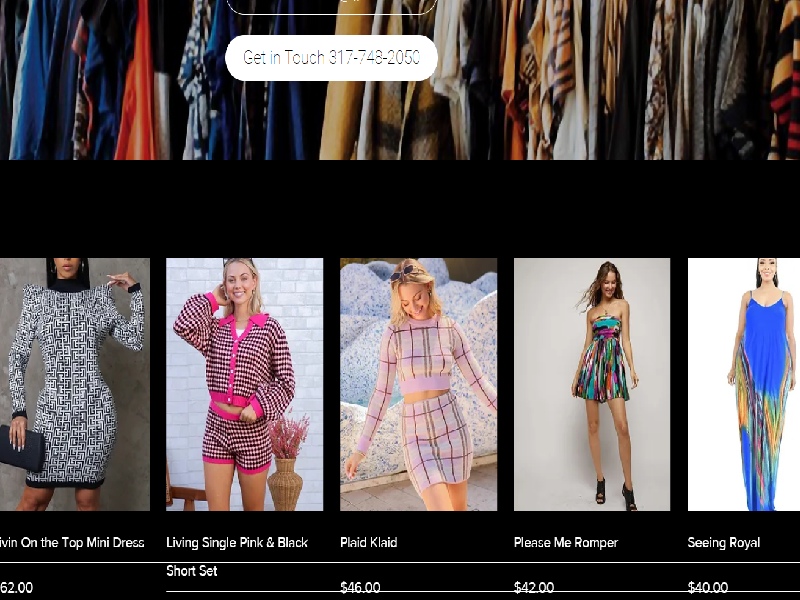Click the $46.00 price under Plaid Klaid
800x600 pixels.
[x=360, y=588]
